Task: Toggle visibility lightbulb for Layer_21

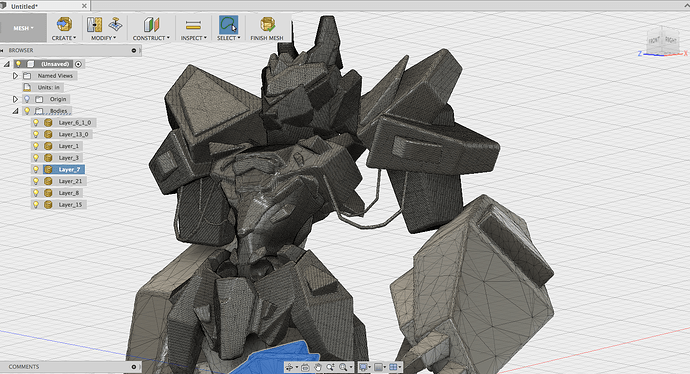Action: 36,181
